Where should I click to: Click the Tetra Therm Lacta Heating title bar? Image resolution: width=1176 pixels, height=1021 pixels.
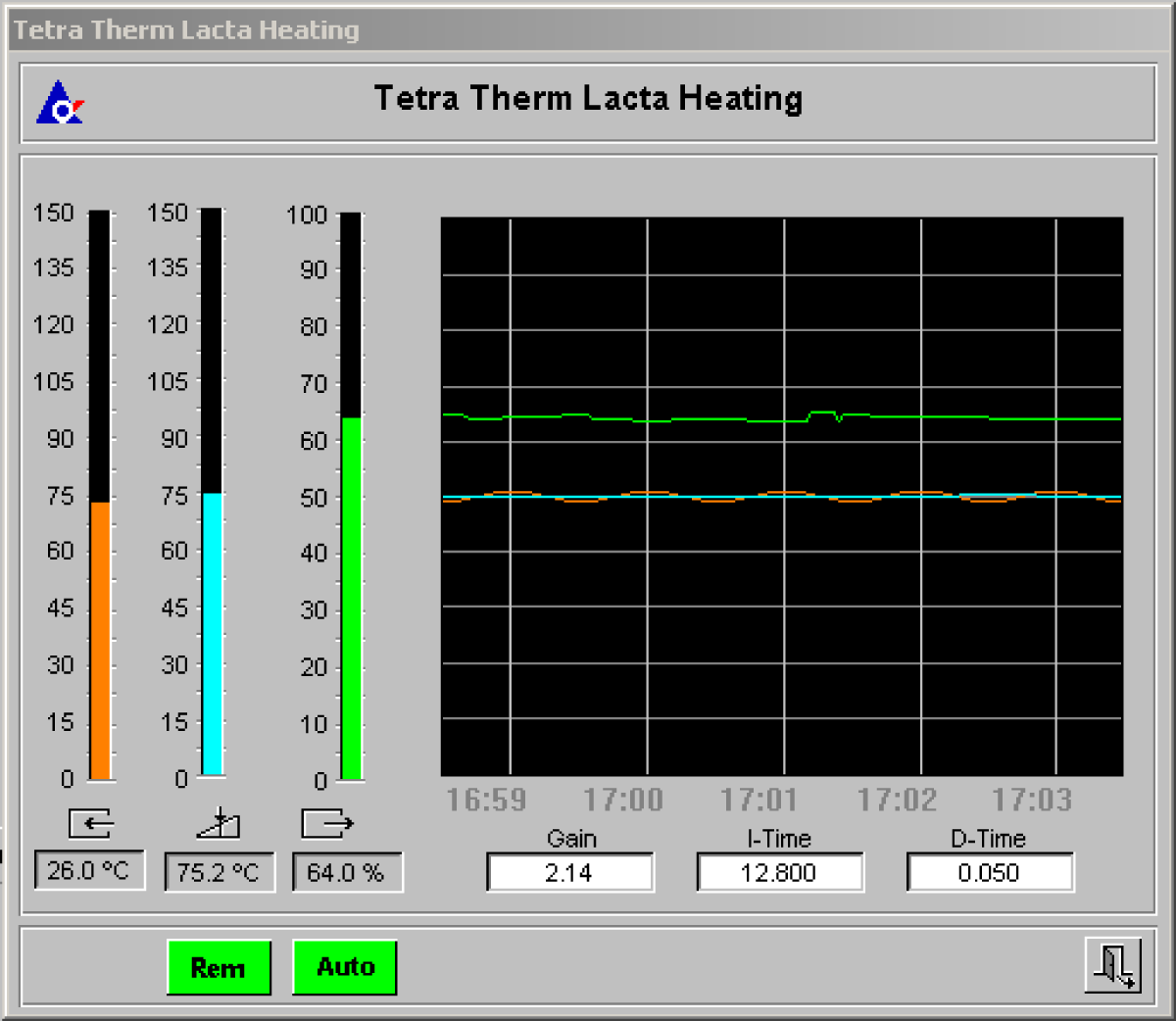click(588, 29)
